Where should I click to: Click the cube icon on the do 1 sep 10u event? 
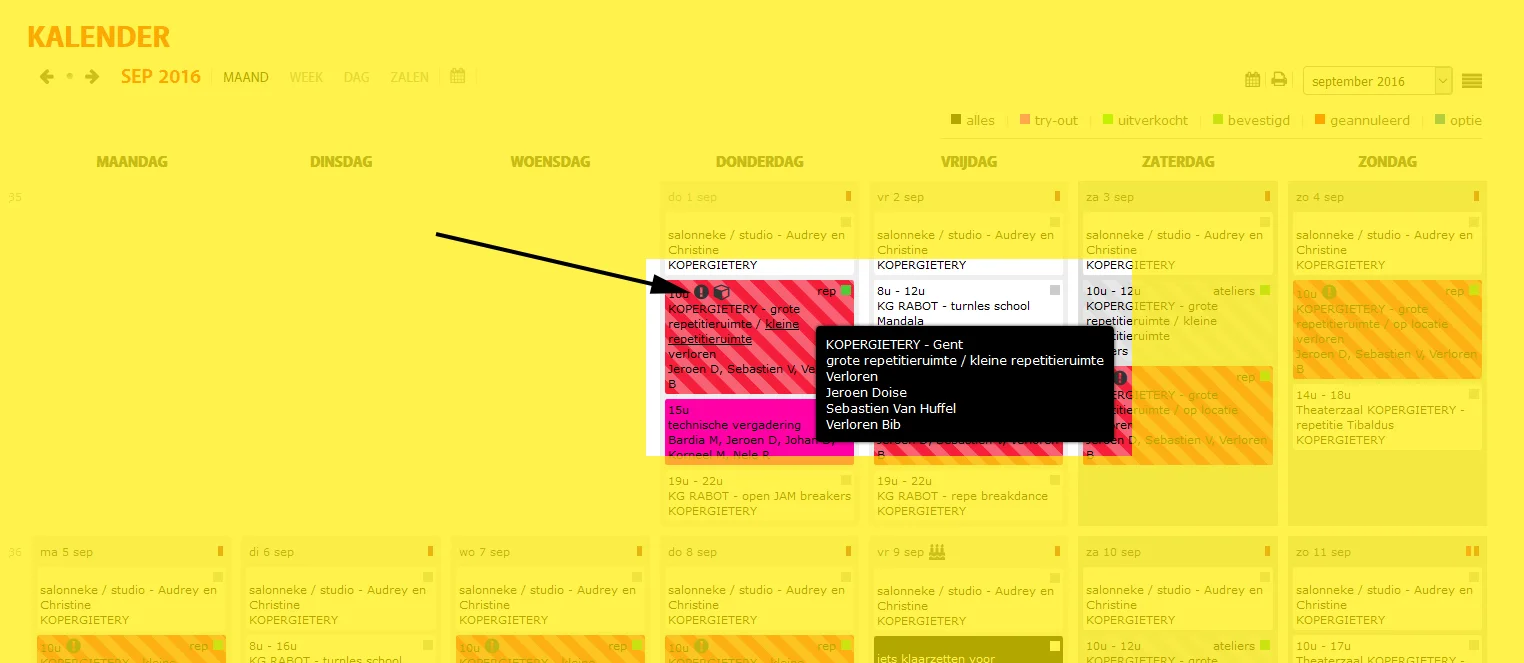(721, 292)
